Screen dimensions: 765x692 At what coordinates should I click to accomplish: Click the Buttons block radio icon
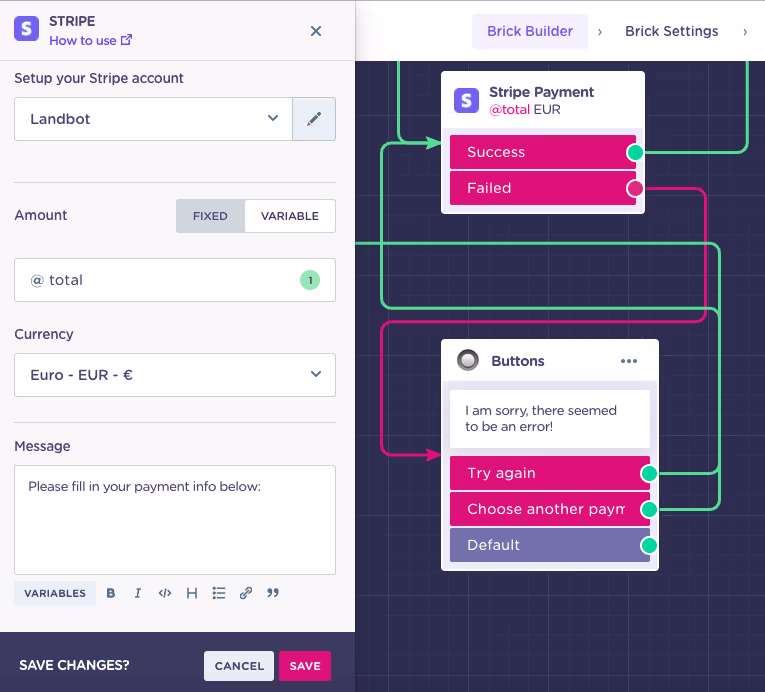click(468, 361)
